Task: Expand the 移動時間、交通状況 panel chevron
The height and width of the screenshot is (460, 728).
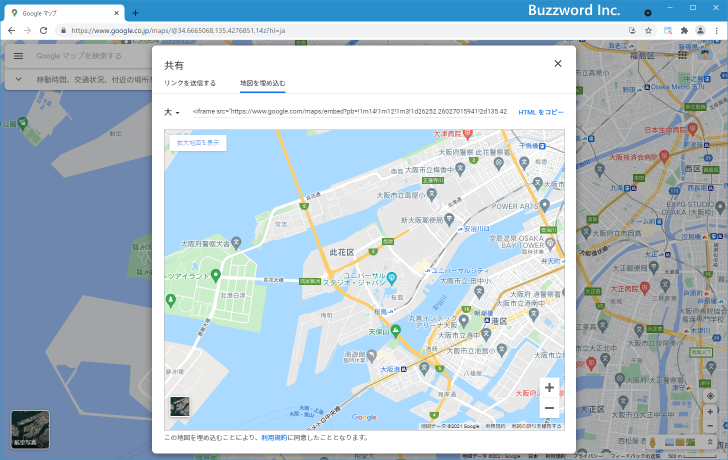Action: pos(18,79)
